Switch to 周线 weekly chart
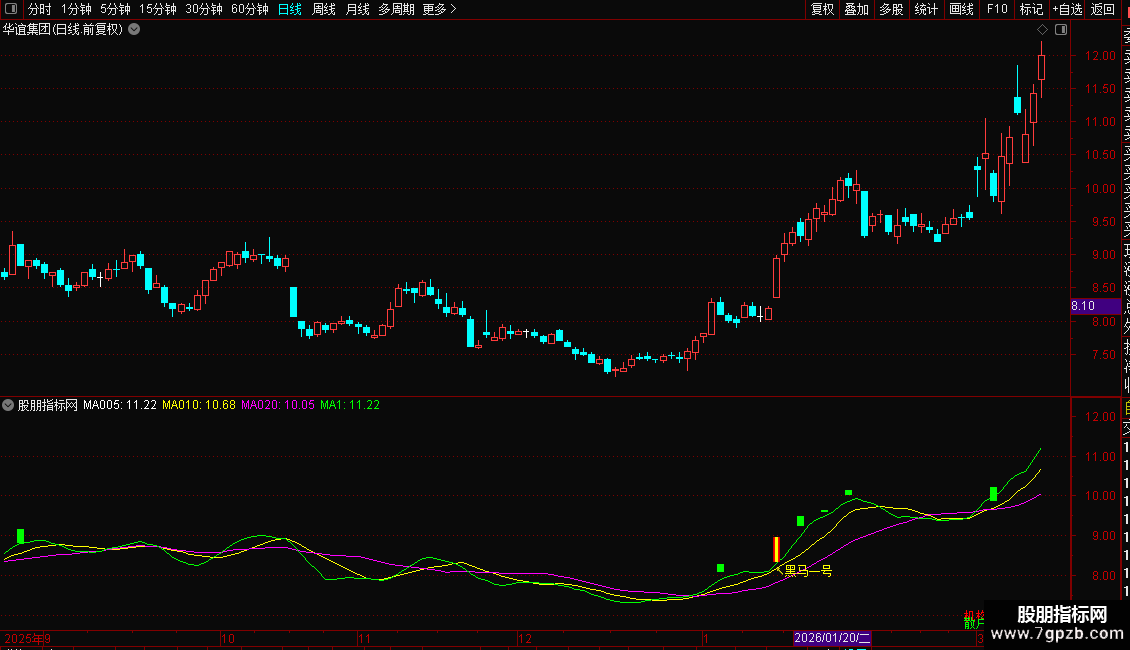The width and height of the screenshot is (1130, 650). click(324, 9)
